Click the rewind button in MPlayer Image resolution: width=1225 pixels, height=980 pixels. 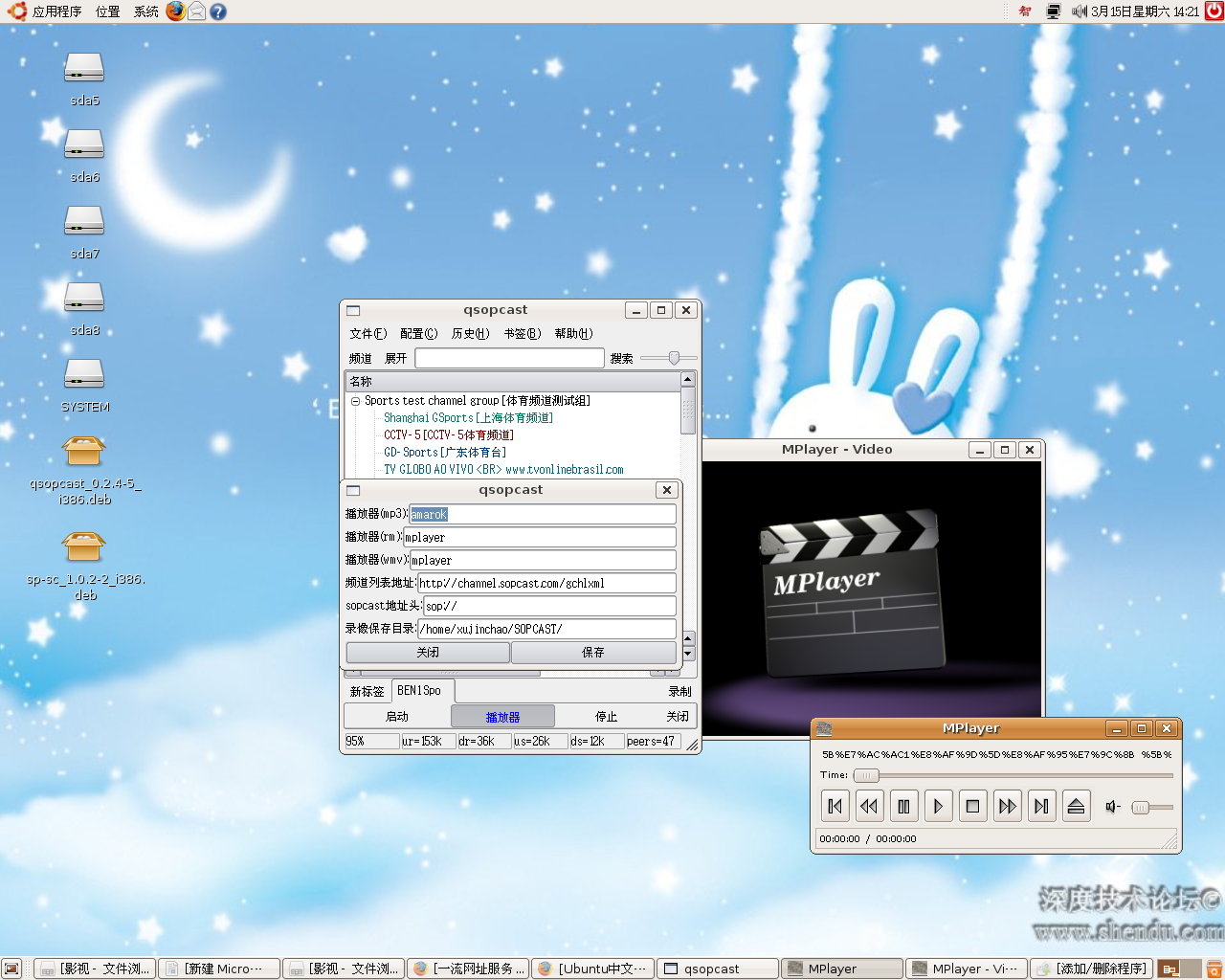tap(869, 806)
